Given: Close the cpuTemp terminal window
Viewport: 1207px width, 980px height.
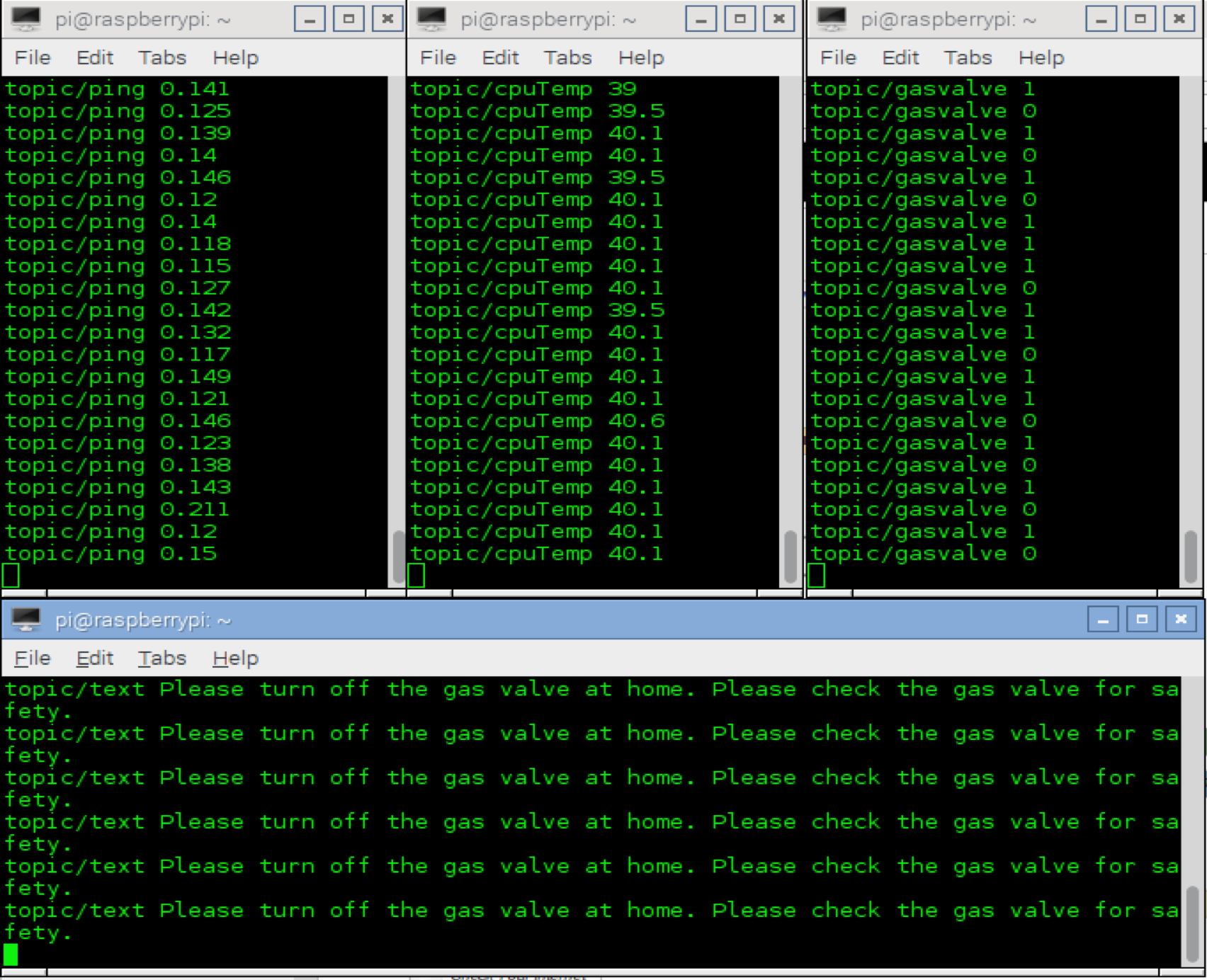Looking at the screenshot, I should tap(778, 19).
